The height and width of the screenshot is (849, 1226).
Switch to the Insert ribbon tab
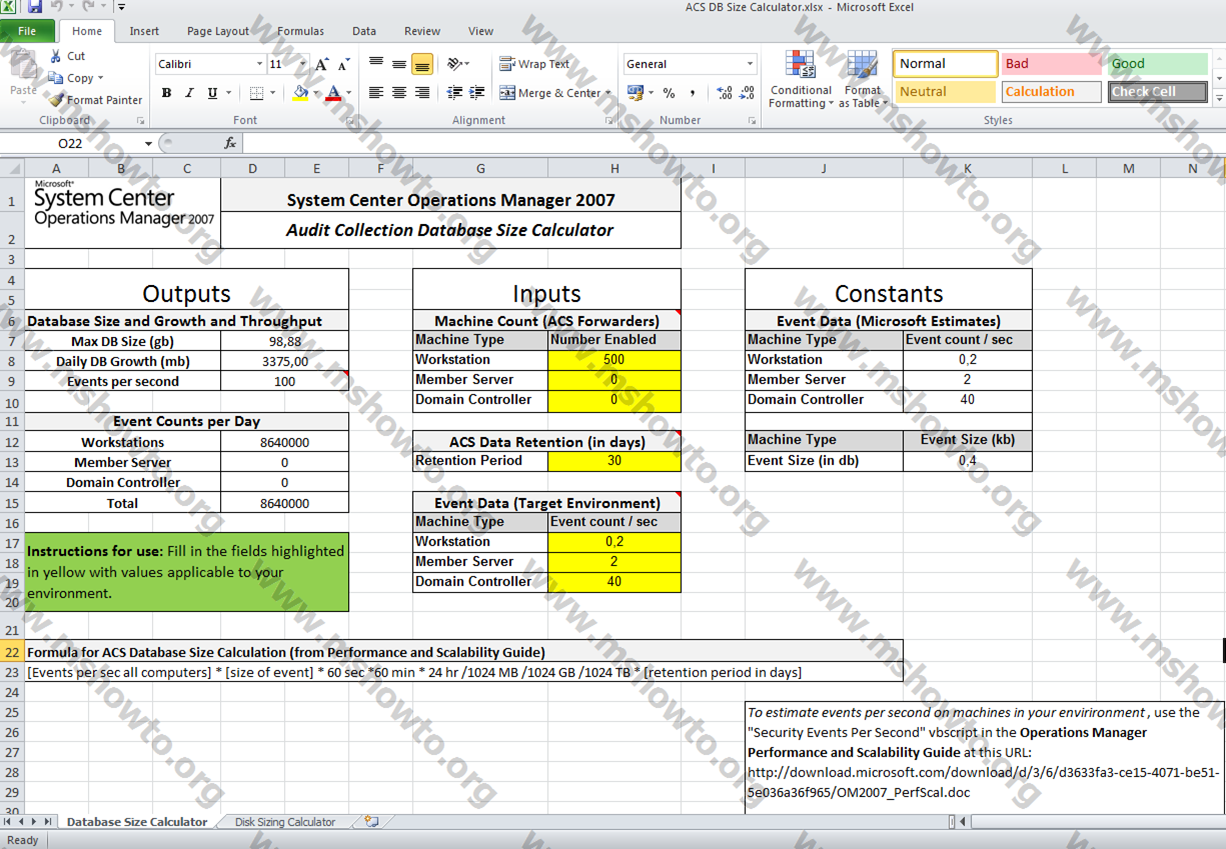144,31
